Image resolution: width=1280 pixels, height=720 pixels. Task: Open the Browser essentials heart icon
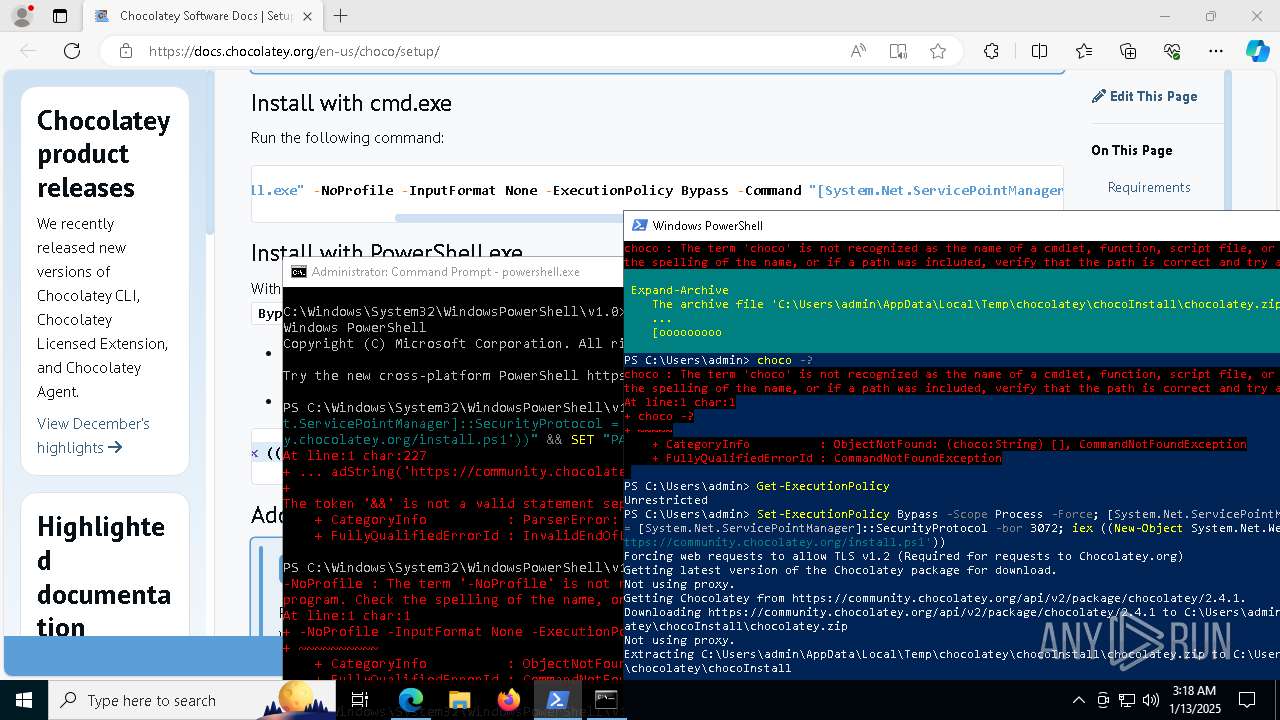pyautogui.click(x=1173, y=51)
